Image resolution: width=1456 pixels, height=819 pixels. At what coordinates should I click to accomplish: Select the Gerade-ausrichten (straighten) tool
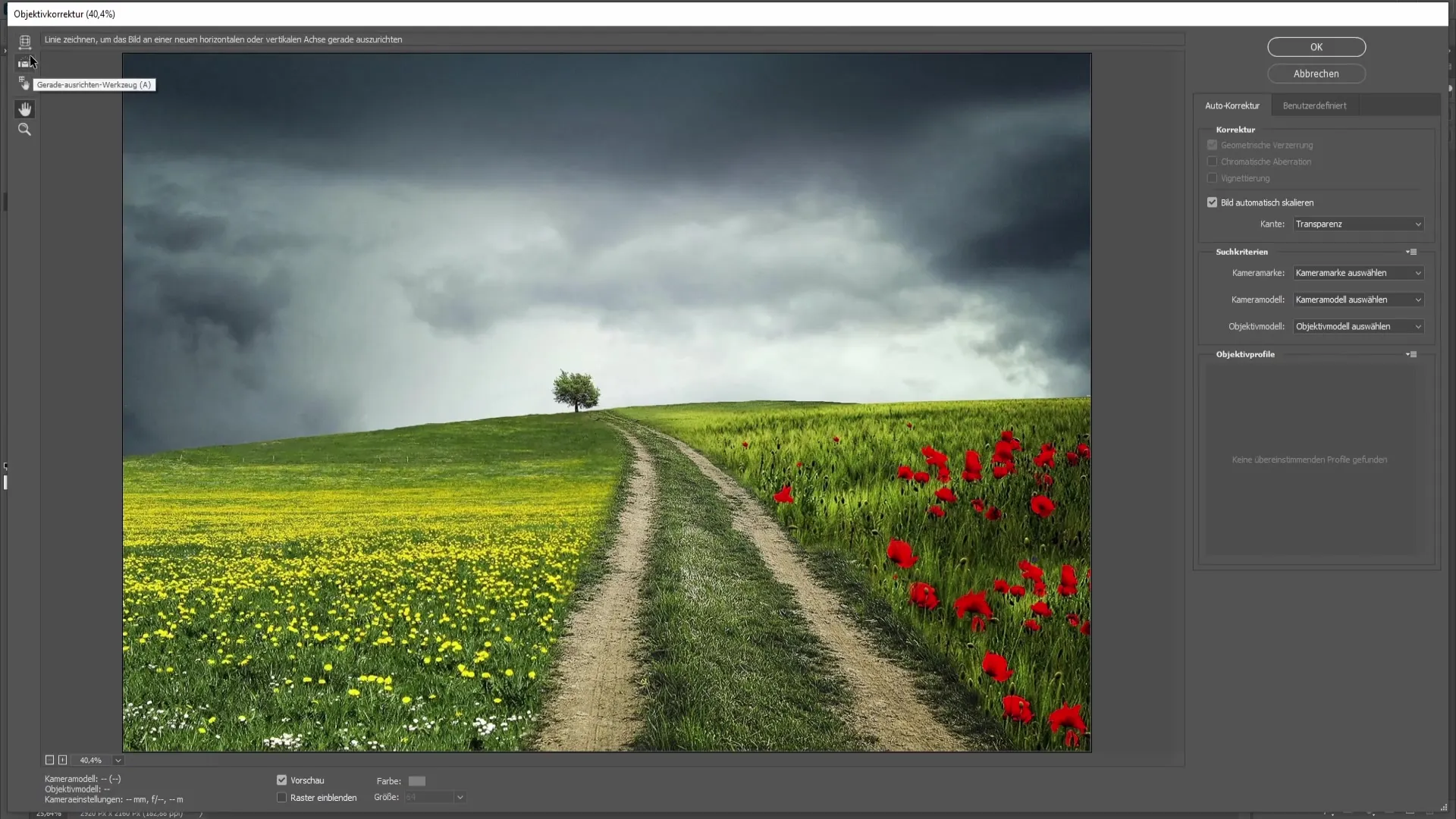tap(24, 64)
